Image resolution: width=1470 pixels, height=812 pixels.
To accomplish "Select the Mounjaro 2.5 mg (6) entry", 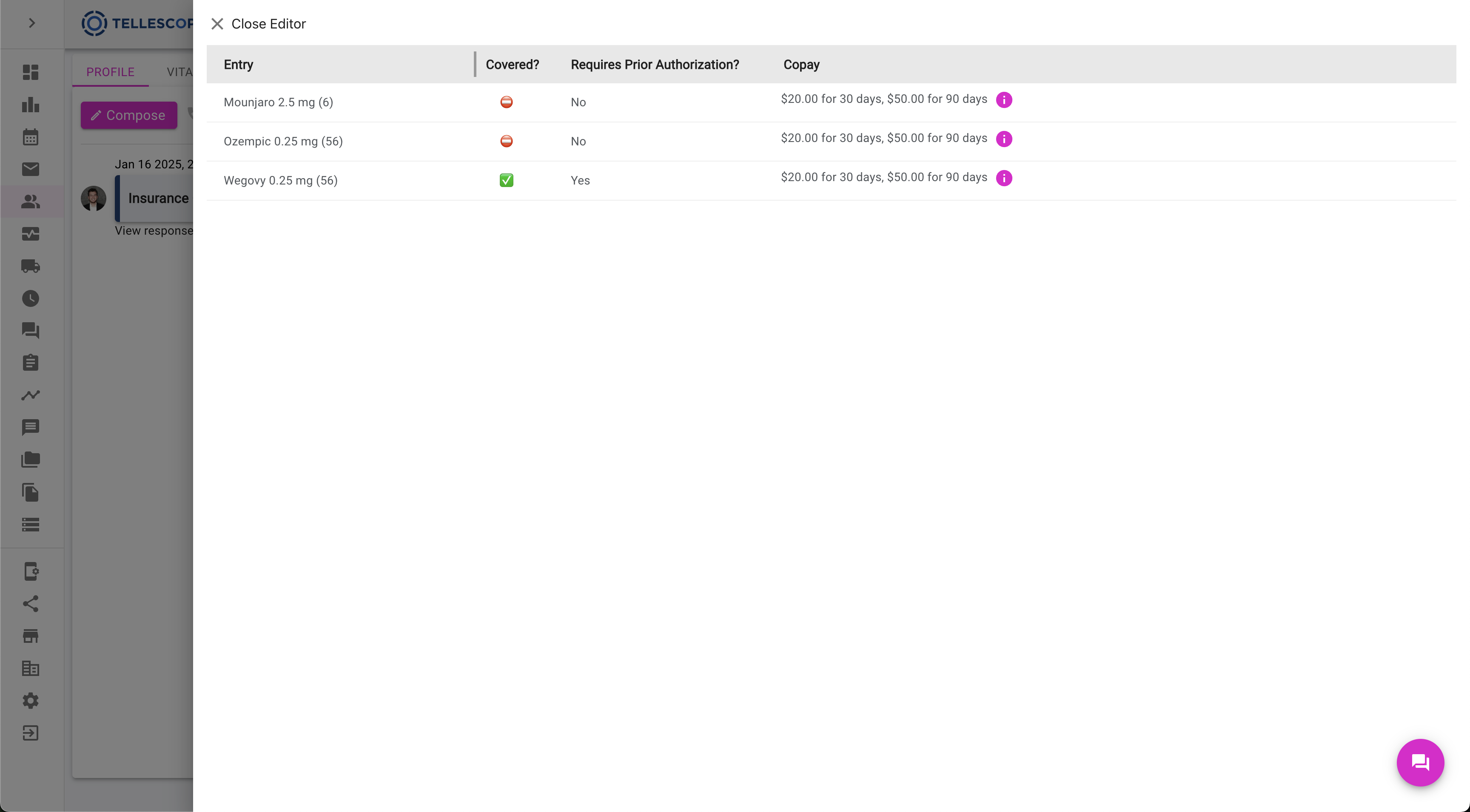I will 279,102.
